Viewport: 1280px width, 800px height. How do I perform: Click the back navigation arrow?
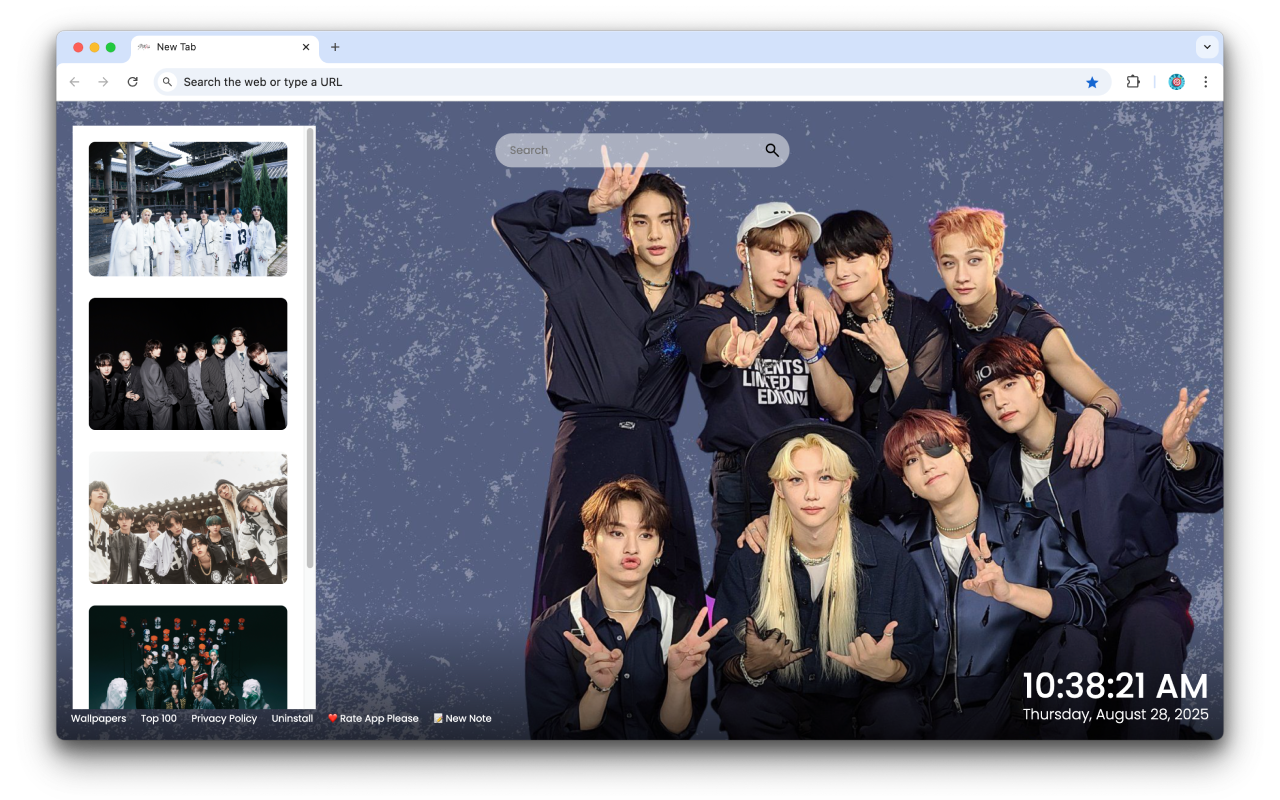(x=75, y=82)
